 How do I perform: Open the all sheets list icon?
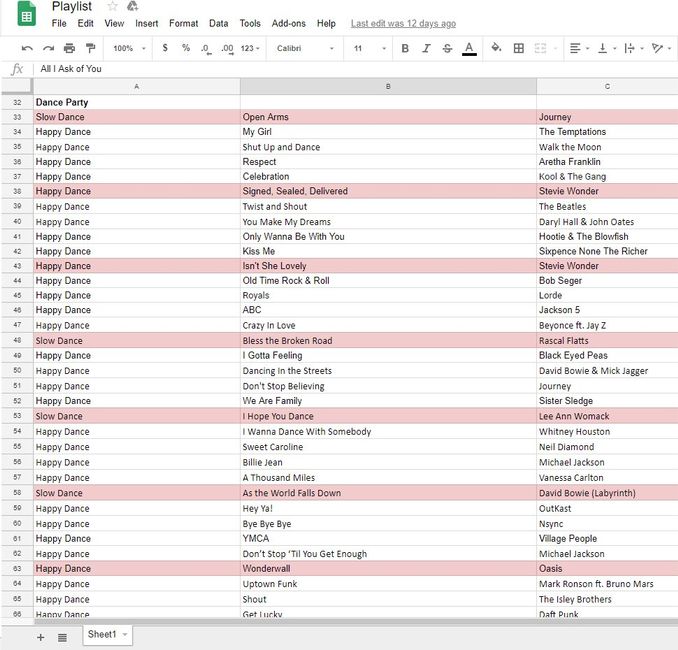coord(62,636)
